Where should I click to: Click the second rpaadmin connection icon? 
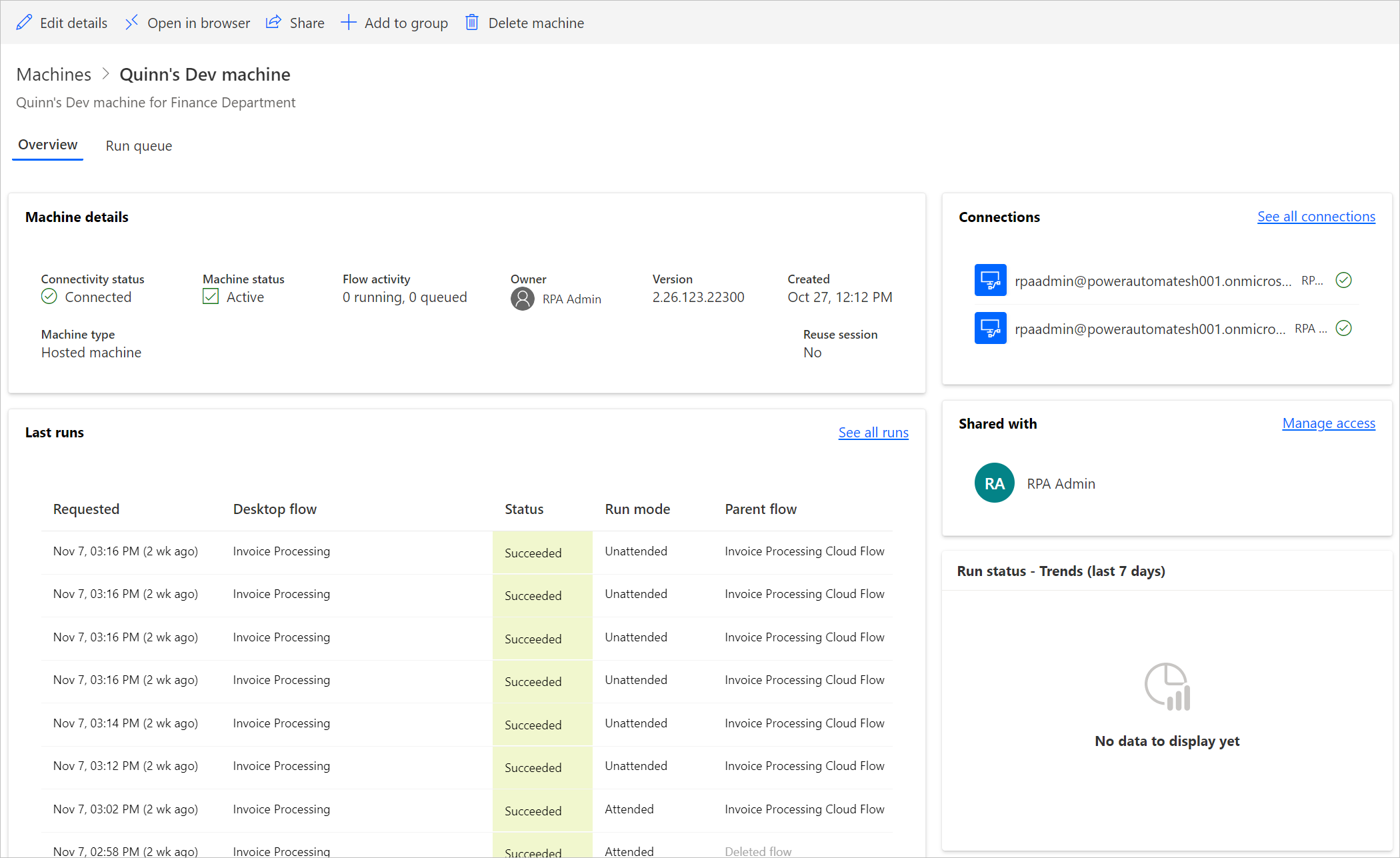[988, 329]
